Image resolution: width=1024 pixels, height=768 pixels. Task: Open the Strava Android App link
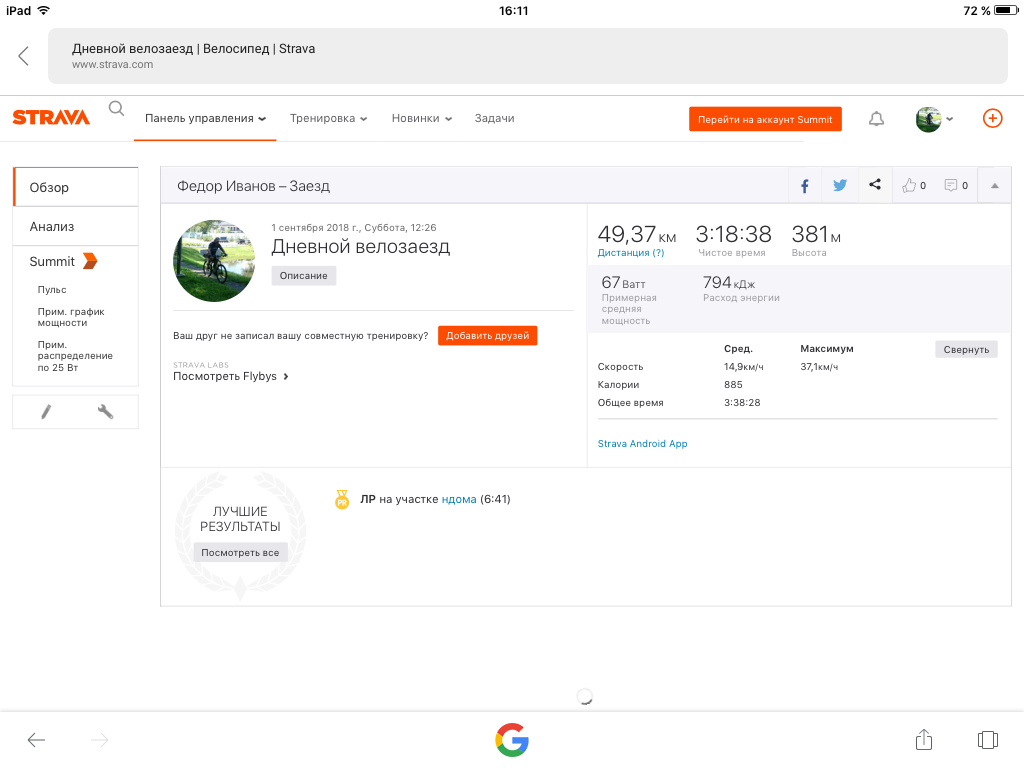coord(642,444)
